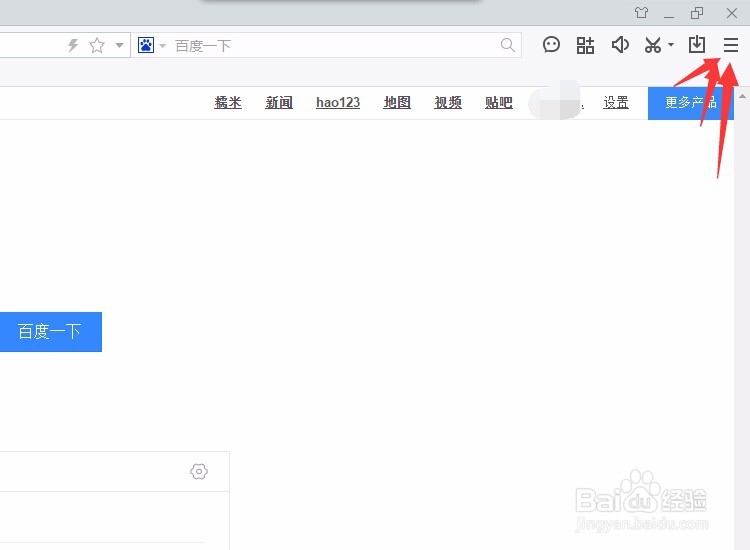Open the 贴吧 link
Image resolution: width=750 pixels, height=550 pixels.
(498, 102)
